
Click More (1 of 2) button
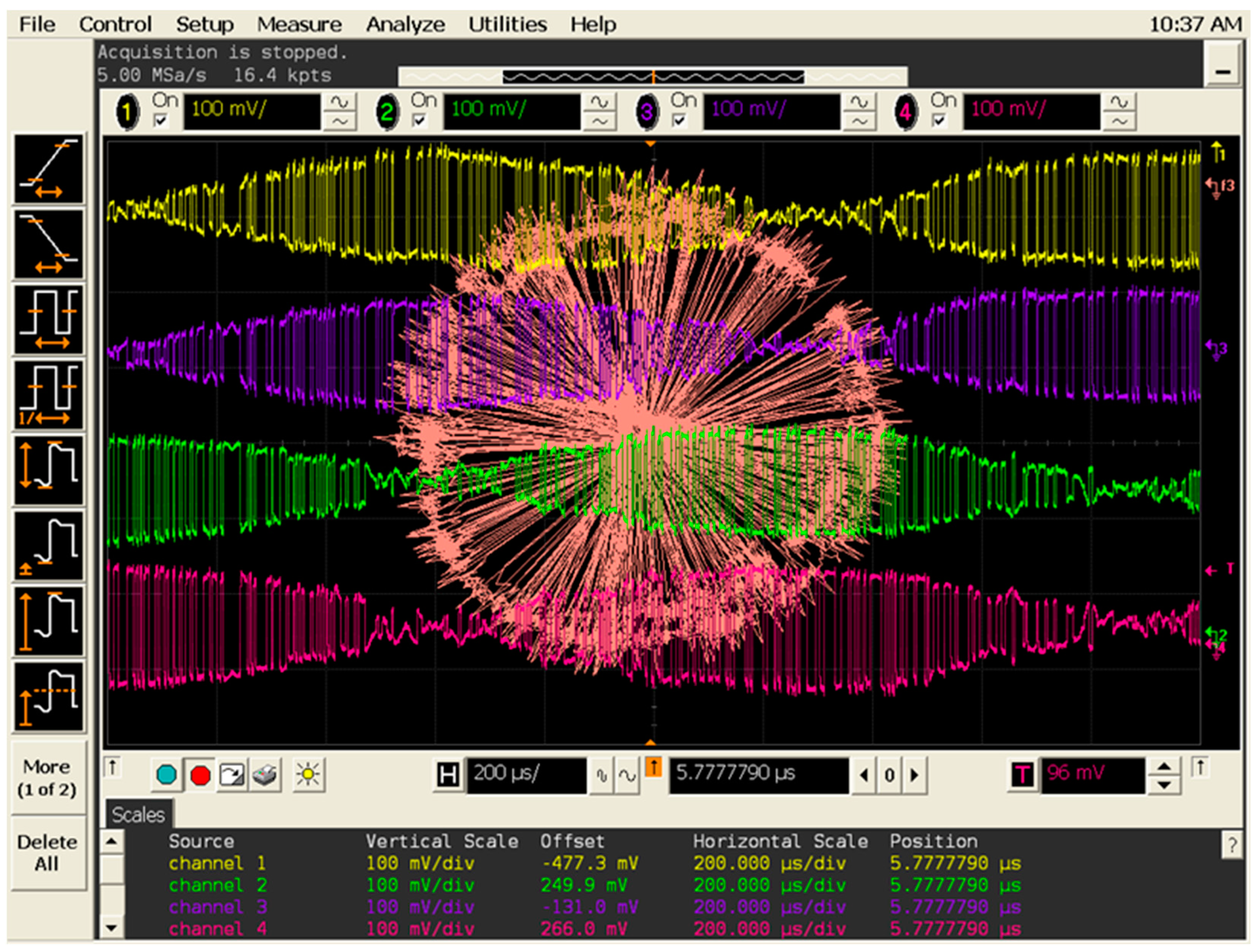(47, 778)
